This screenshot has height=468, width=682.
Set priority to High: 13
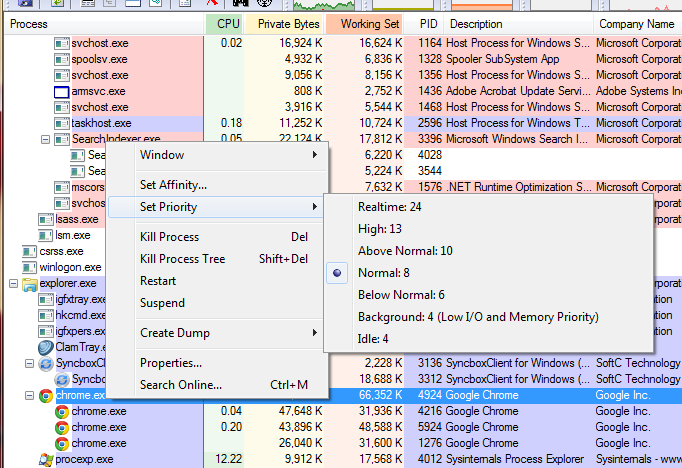pos(488,229)
